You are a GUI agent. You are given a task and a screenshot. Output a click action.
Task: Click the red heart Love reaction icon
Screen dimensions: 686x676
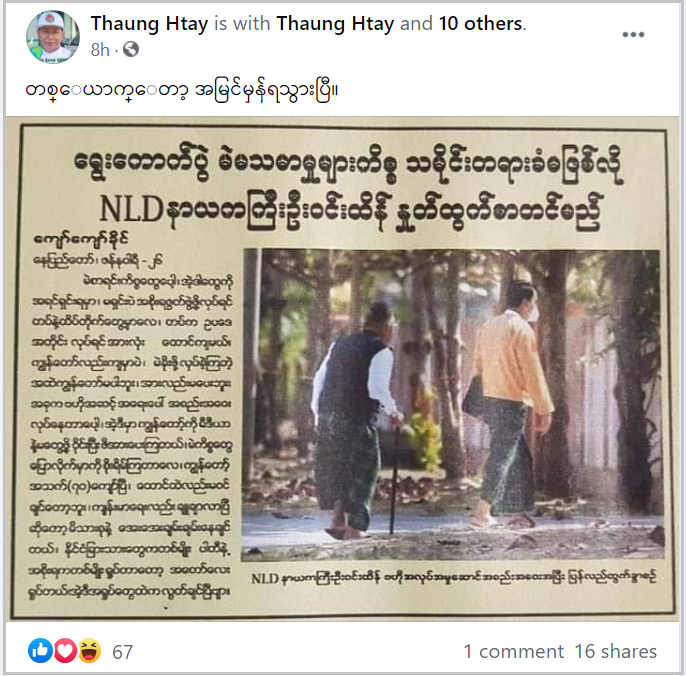click(x=65, y=651)
